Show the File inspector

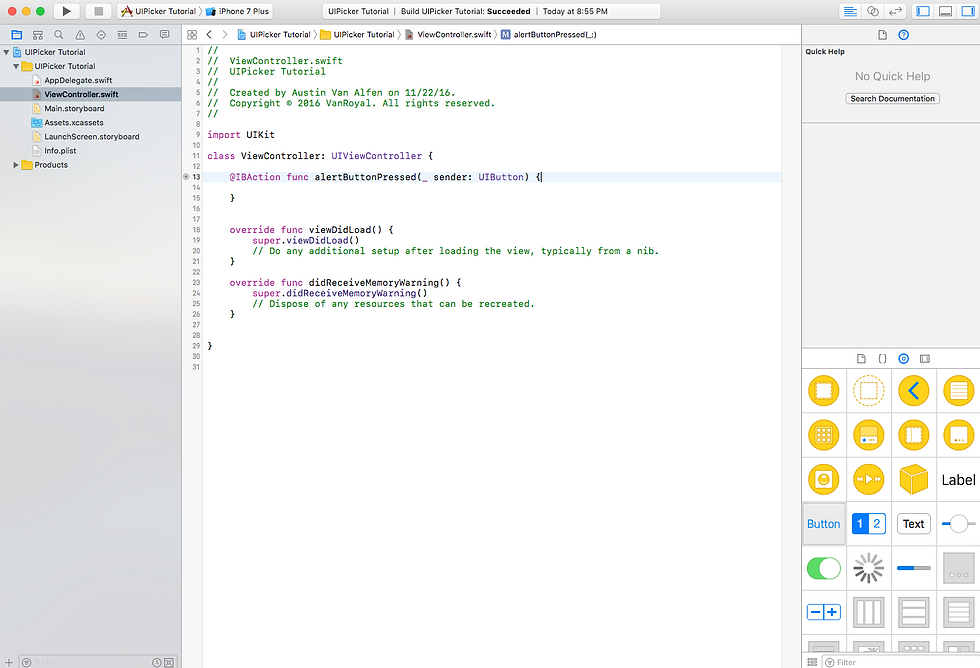point(882,35)
